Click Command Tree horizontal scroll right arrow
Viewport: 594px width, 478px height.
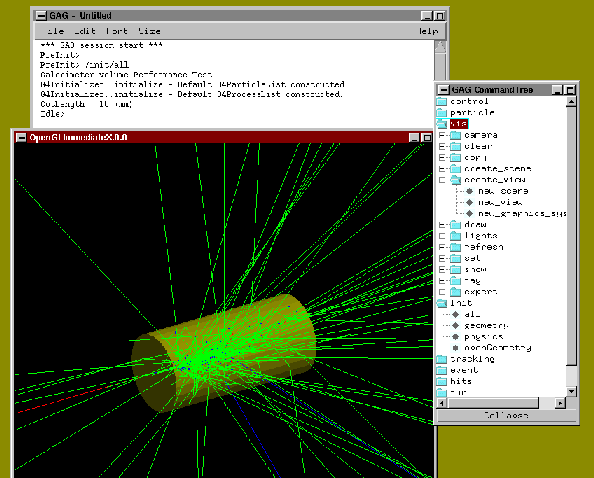click(x=560, y=403)
